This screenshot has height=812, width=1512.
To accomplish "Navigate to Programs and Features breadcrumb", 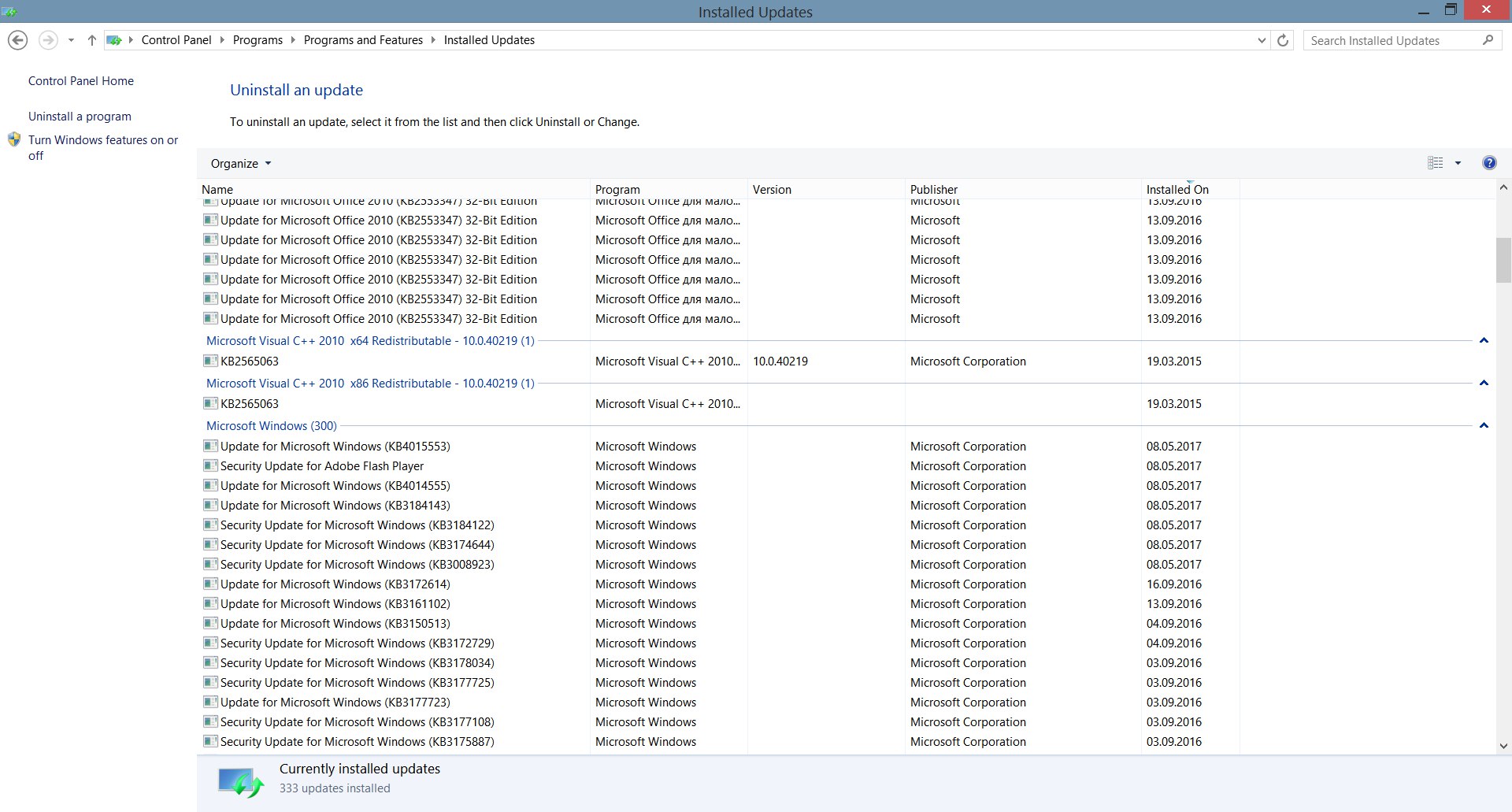I will click(x=363, y=40).
